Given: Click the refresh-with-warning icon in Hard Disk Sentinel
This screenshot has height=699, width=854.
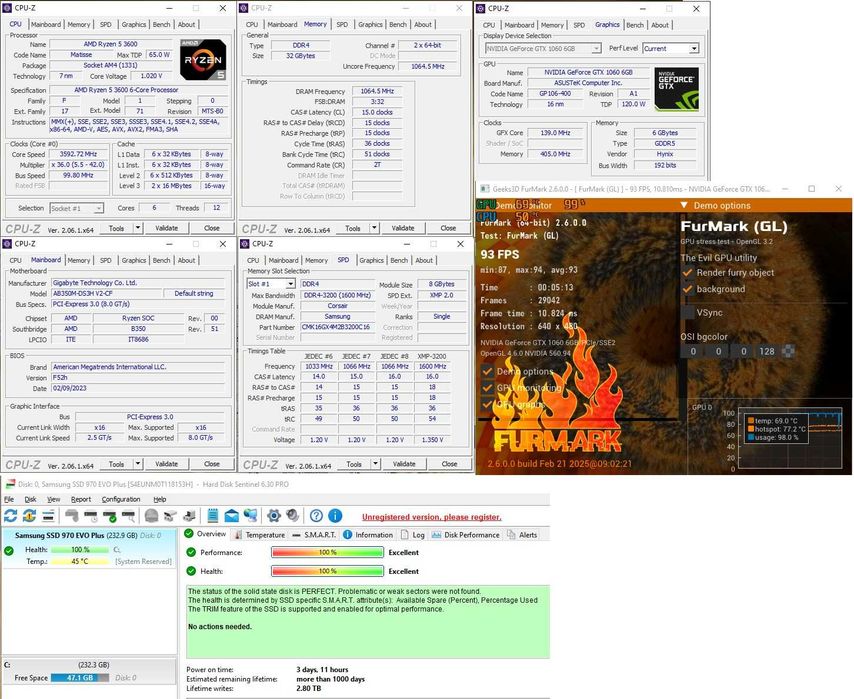Looking at the screenshot, I should point(29,515).
